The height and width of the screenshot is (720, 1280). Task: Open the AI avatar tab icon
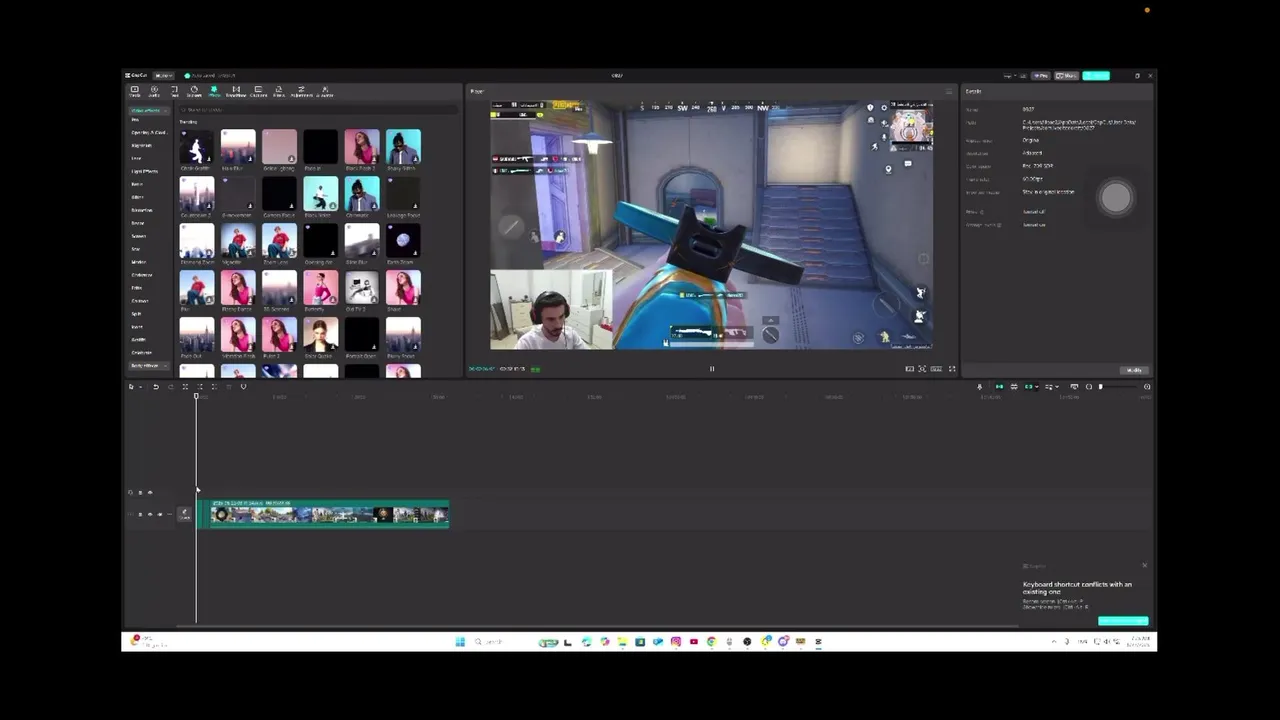click(325, 90)
